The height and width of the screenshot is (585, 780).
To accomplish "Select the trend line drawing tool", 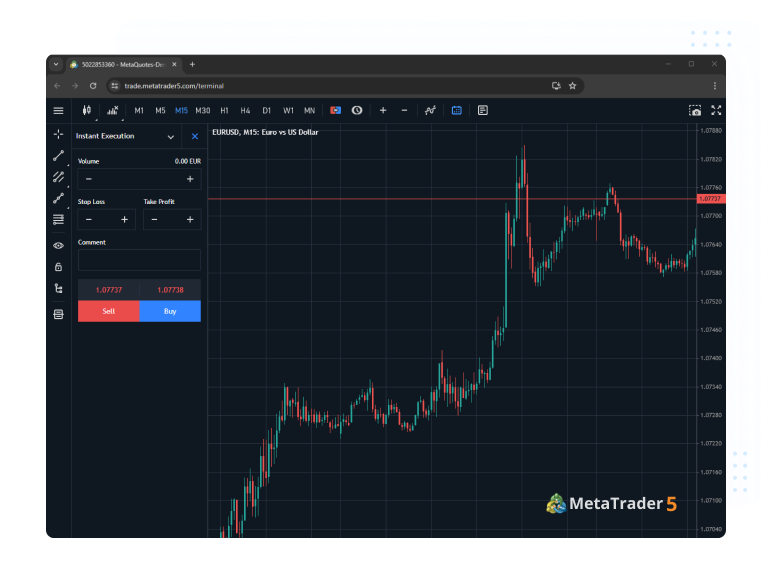I will coord(58,156).
